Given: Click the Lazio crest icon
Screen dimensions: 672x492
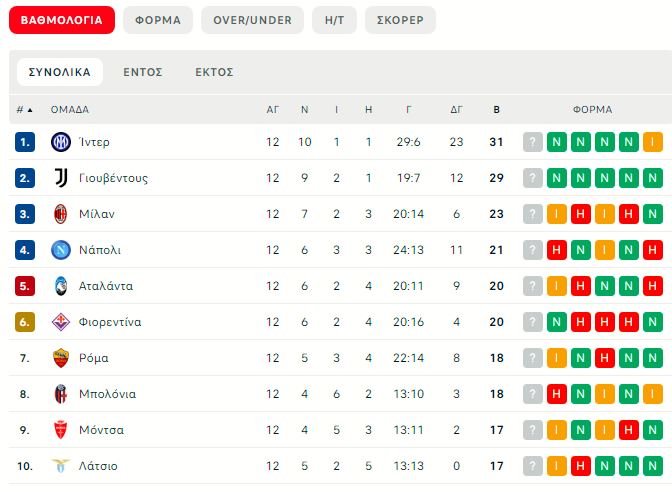Looking at the screenshot, I should click(x=61, y=466).
